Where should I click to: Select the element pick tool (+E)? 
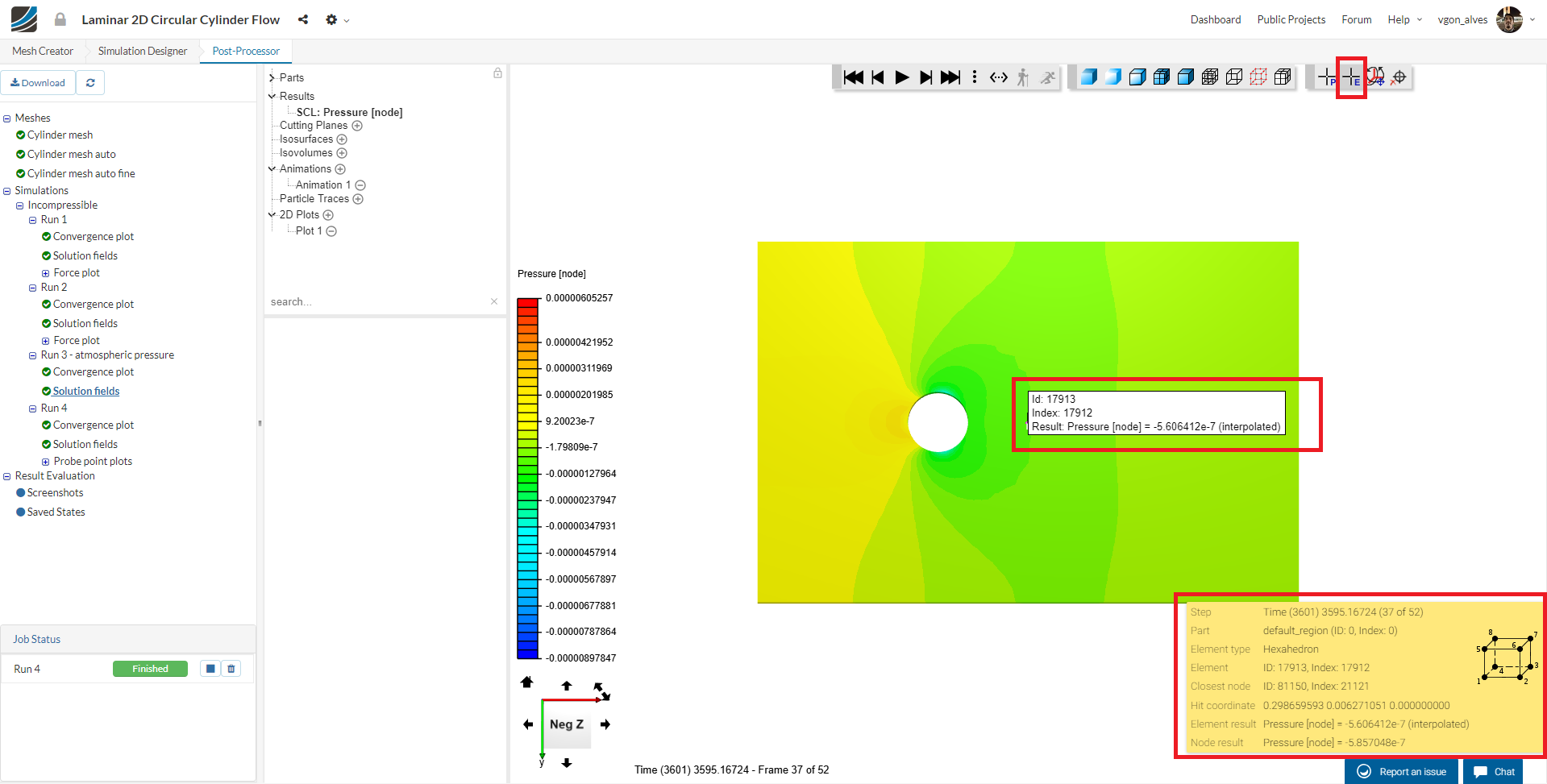click(x=1351, y=78)
